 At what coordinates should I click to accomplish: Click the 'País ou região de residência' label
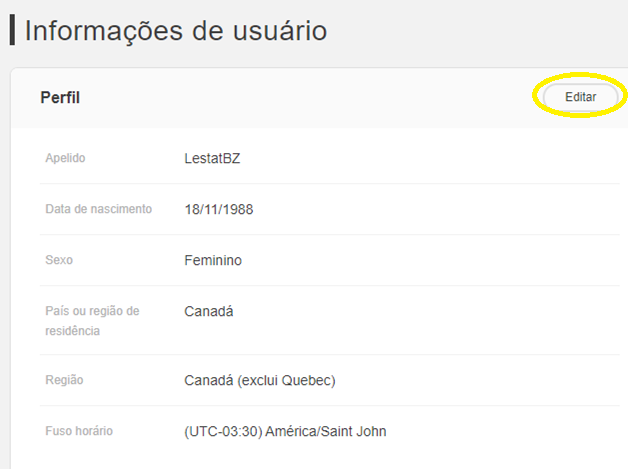92,320
